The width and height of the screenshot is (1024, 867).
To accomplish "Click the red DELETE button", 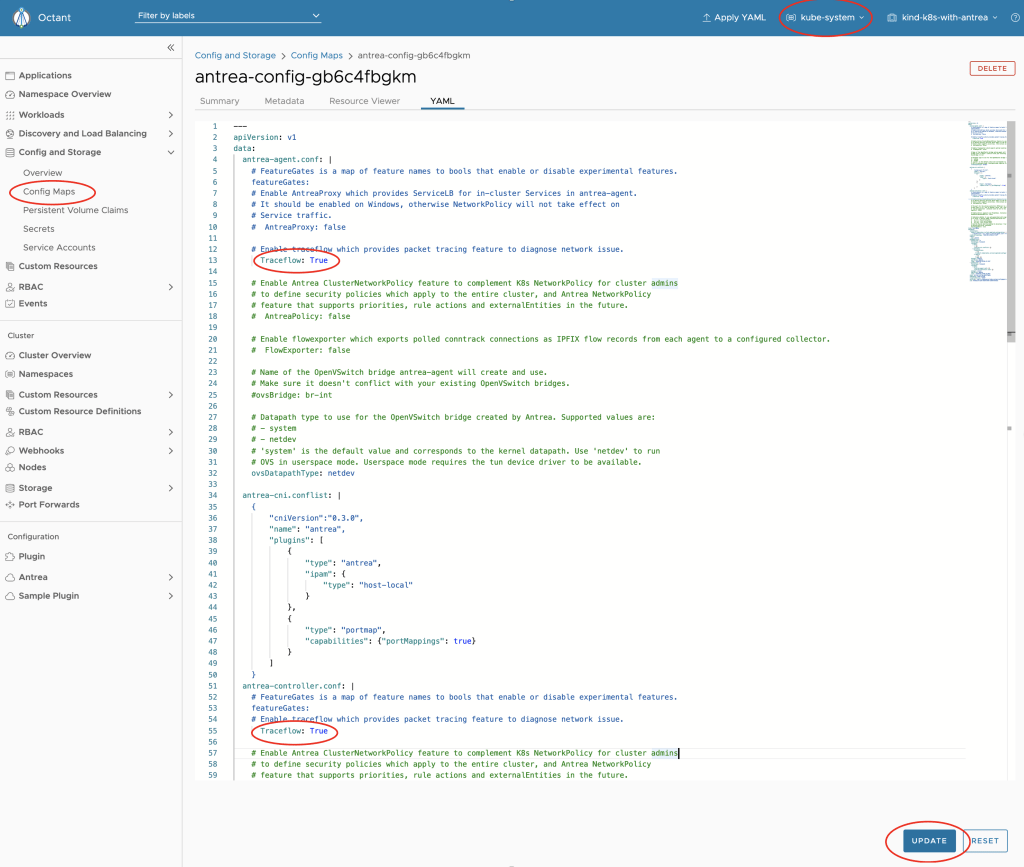I will tap(991, 68).
